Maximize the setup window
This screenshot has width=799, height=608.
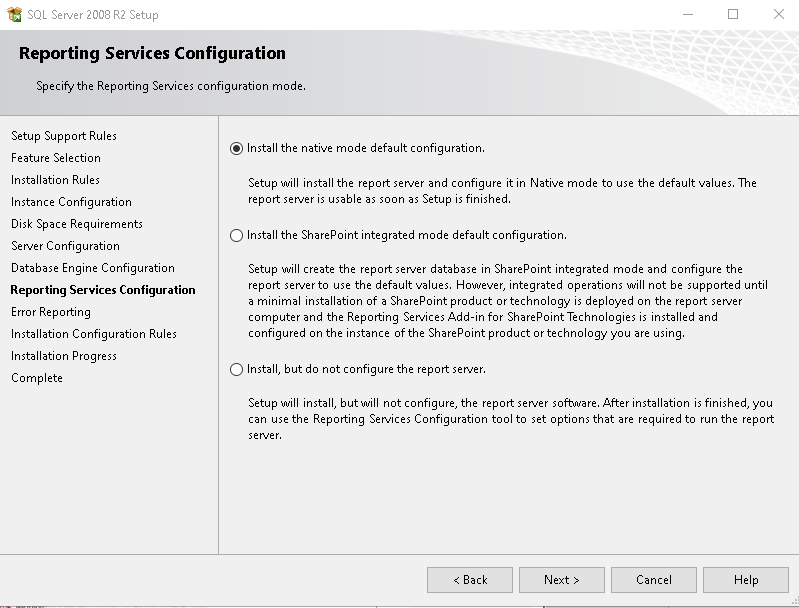(733, 14)
